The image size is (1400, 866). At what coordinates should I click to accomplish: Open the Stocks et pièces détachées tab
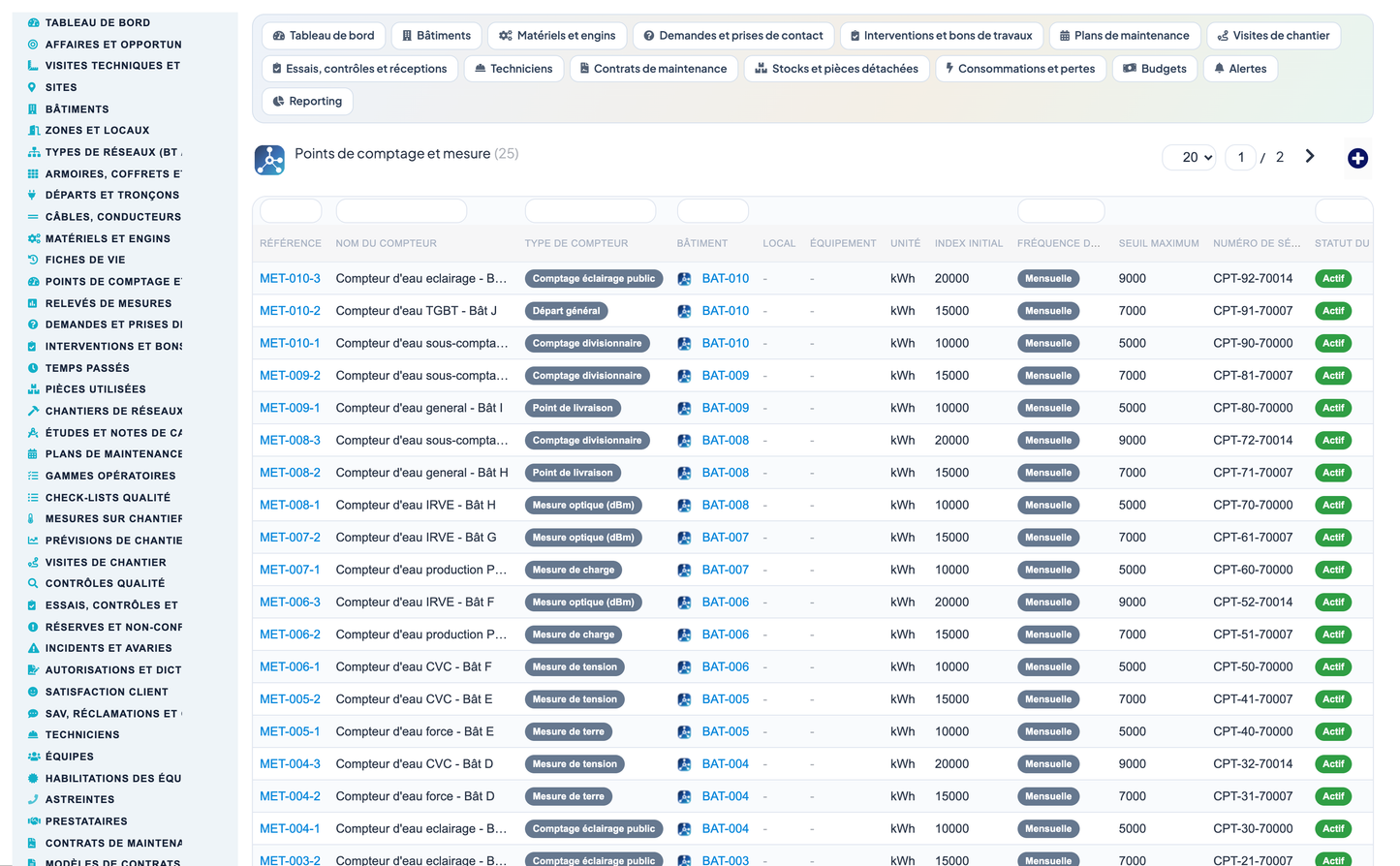click(837, 69)
